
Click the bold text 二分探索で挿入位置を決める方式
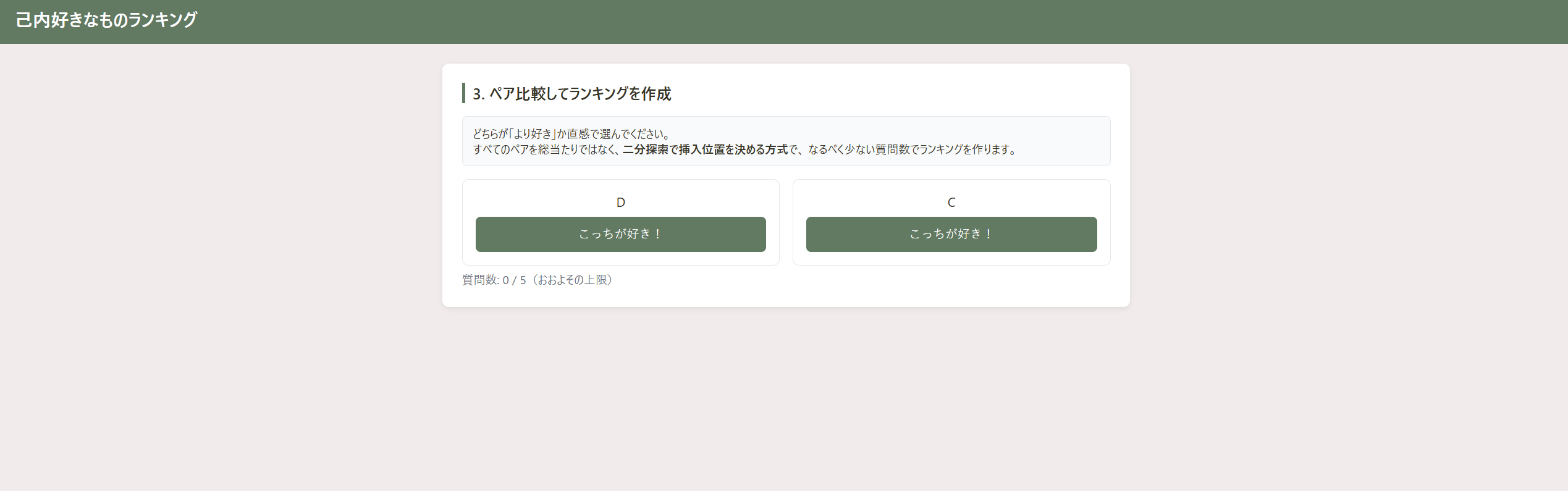[x=704, y=149]
